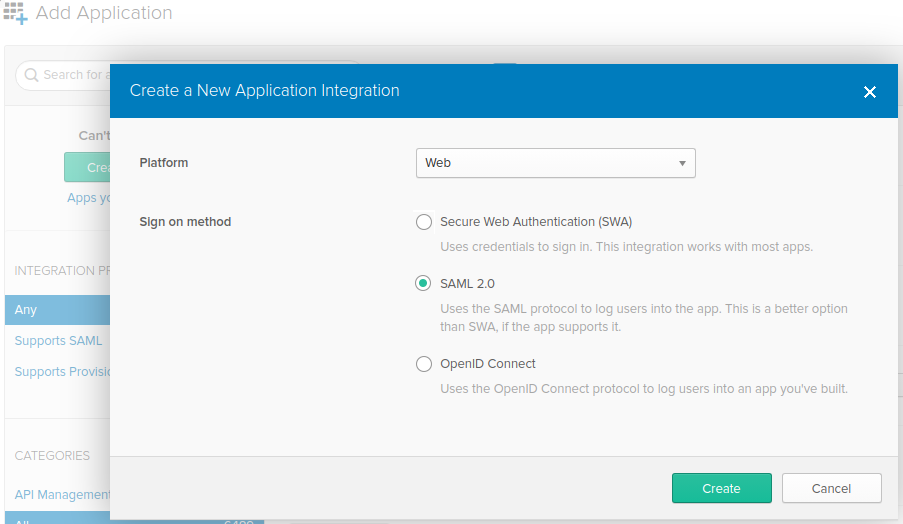Viewport: 903px width, 524px height.
Task: Click background green Create New App button
Action: click(87, 167)
